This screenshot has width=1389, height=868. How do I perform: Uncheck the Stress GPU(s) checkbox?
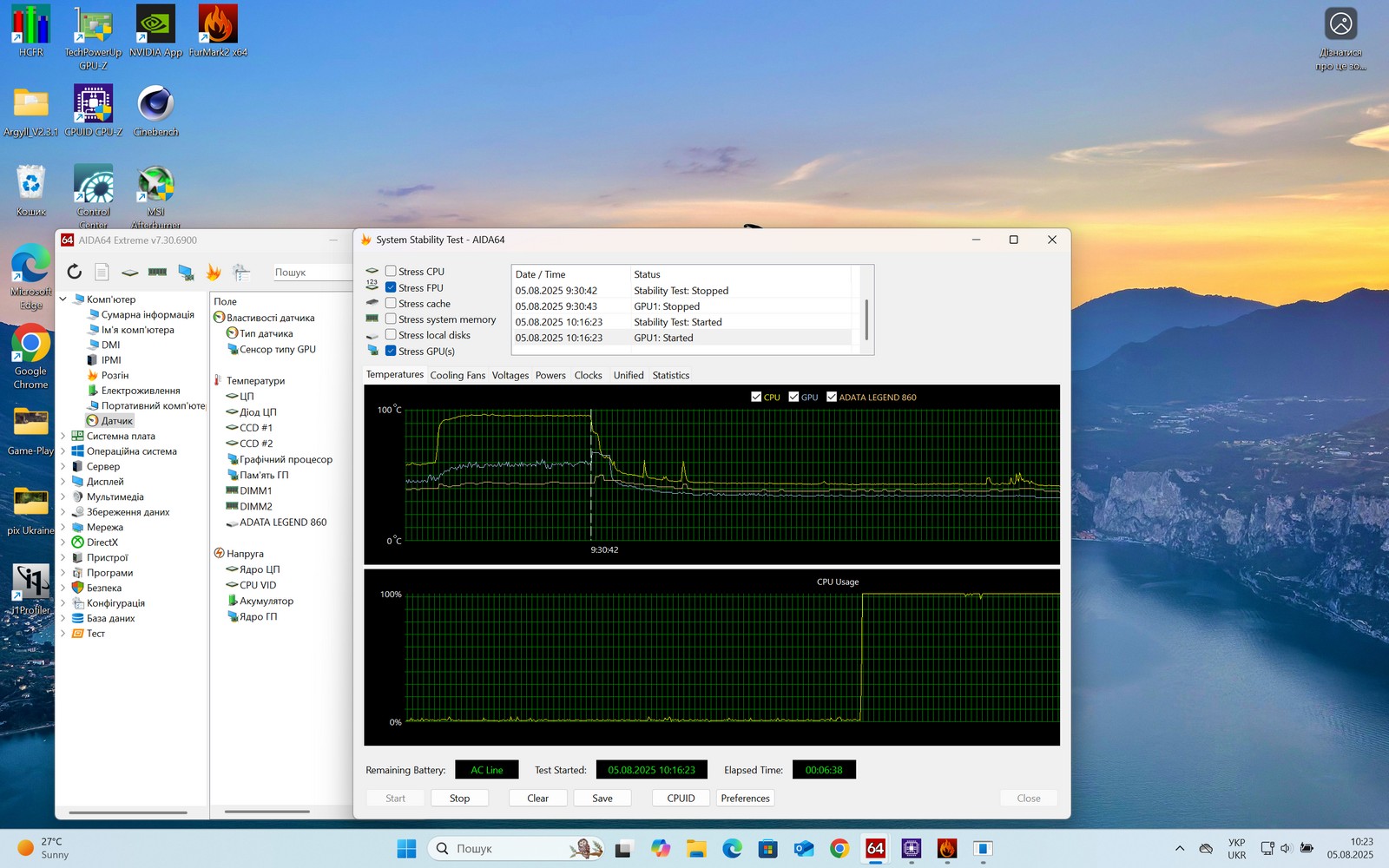point(391,351)
